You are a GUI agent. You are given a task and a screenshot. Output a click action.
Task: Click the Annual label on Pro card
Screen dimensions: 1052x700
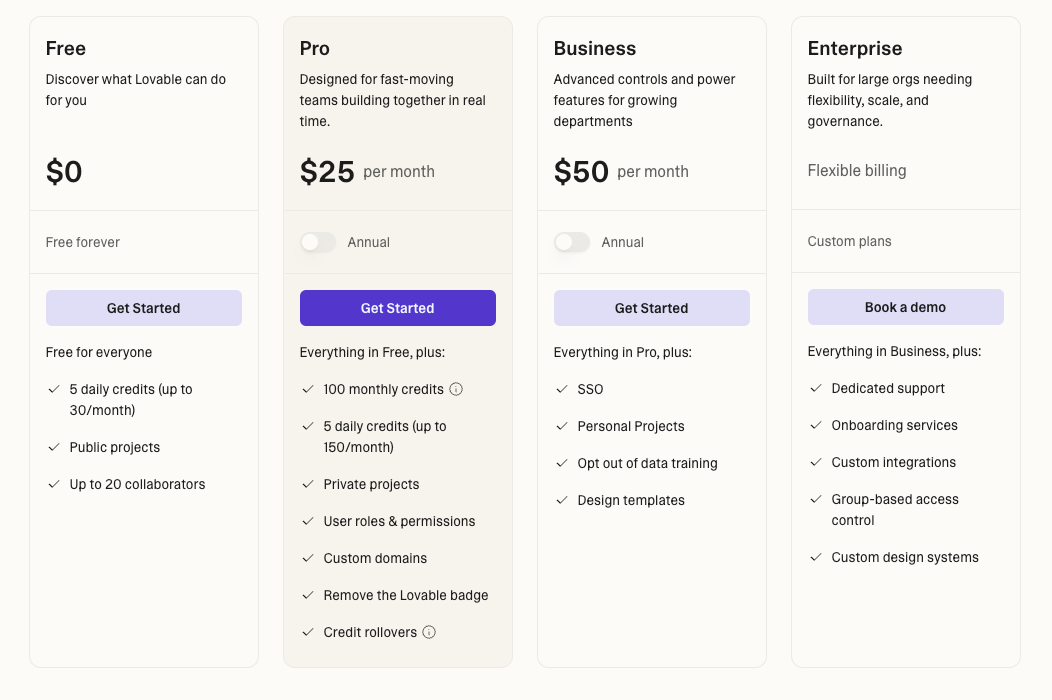(x=369, y=242)
